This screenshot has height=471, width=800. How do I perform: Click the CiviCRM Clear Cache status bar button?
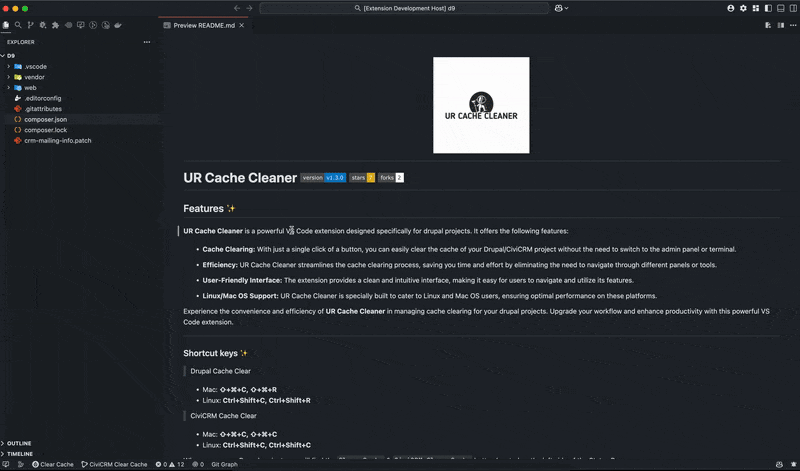pos(114,464)
